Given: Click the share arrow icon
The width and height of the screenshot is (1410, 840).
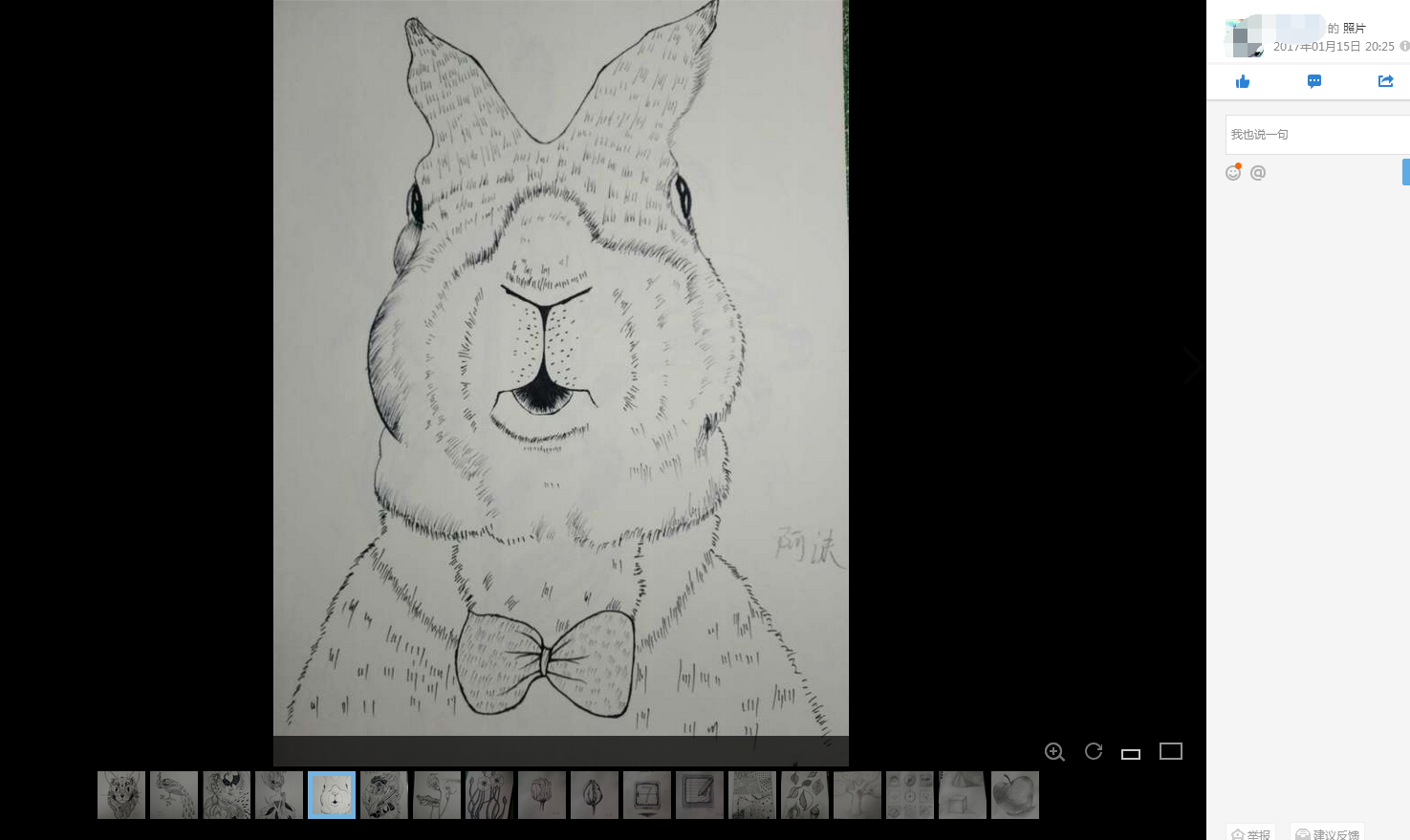Looking at the screenshot, I should coord(1385,81).
